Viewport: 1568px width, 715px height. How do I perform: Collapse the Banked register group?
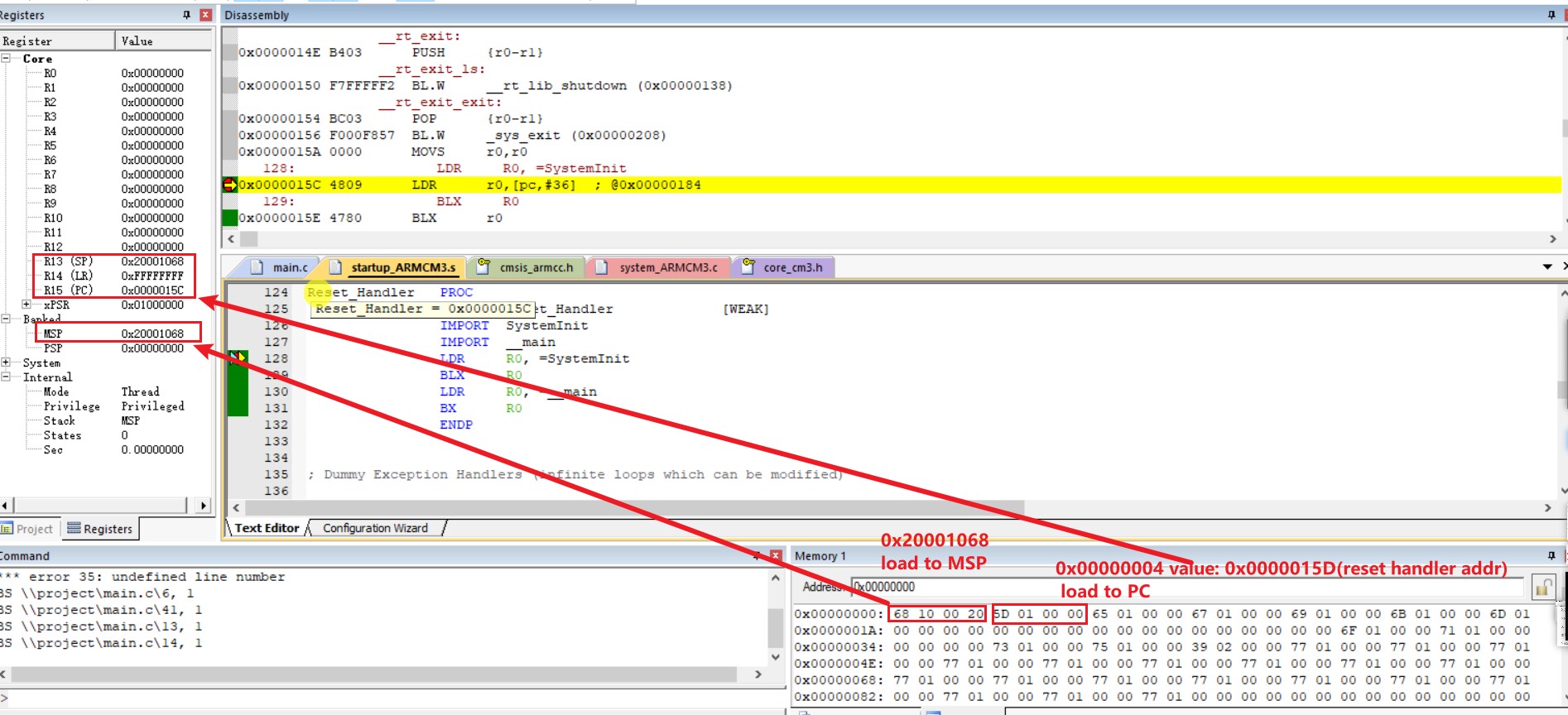click(7, 319)
